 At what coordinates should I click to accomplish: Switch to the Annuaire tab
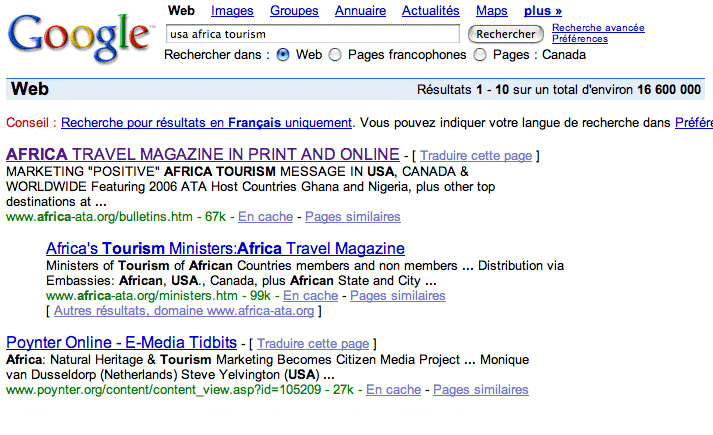point(360,11)
